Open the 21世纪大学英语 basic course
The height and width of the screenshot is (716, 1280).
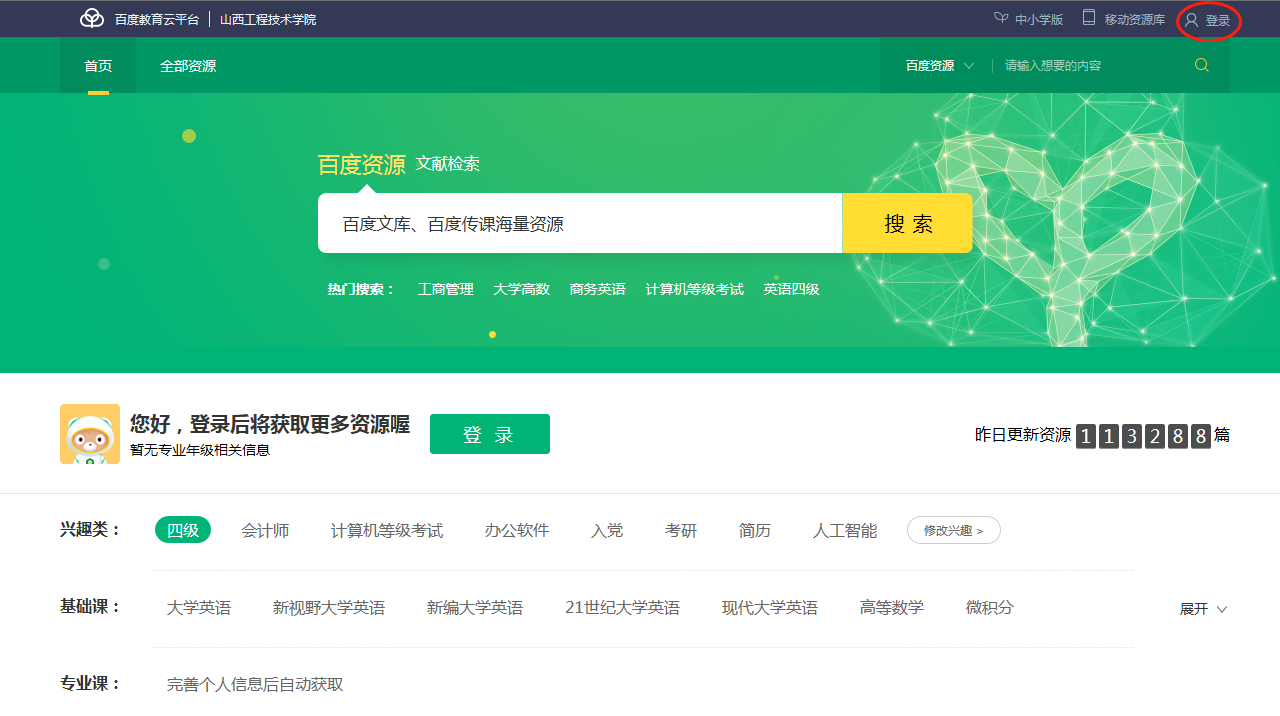622,608
